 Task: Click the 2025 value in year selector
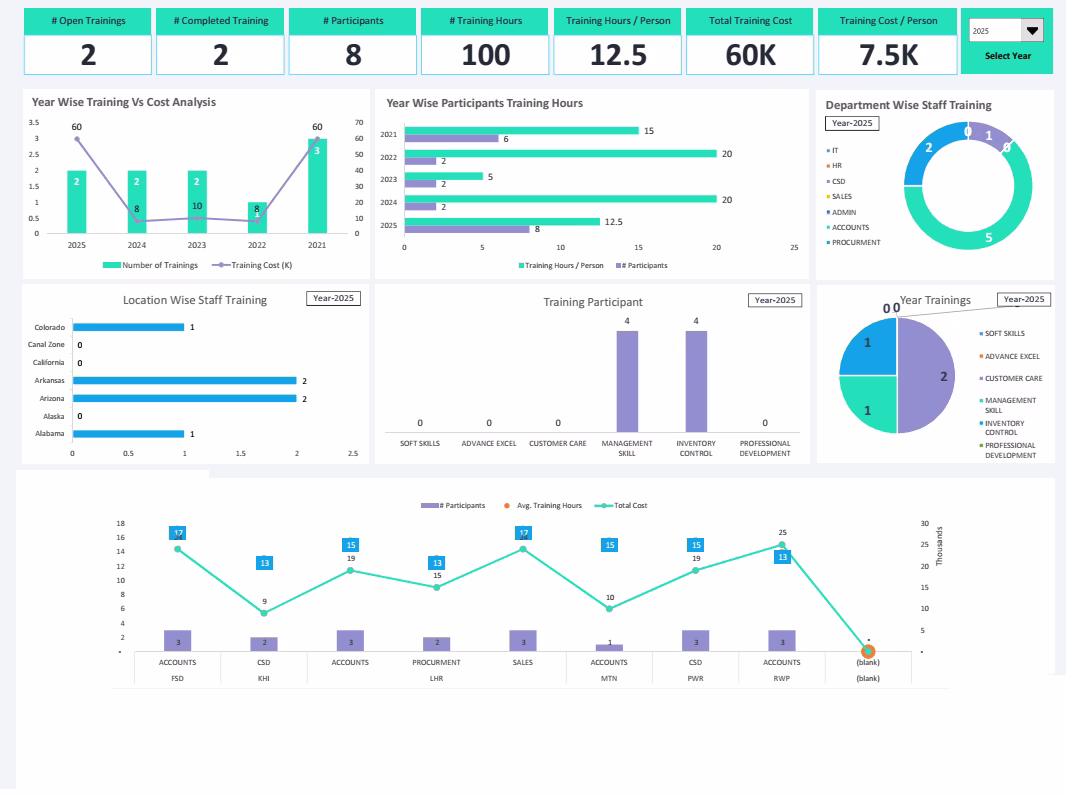[981, 32]
